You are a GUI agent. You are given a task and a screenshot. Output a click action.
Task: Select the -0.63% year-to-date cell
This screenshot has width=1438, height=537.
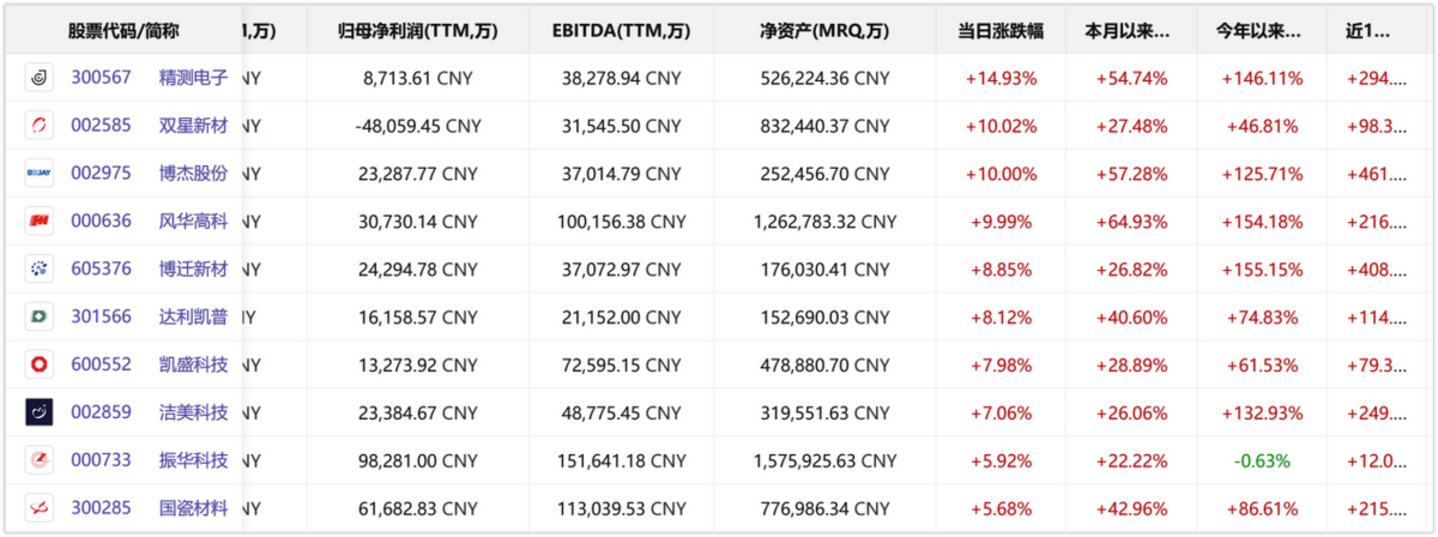coord(1262,460)
